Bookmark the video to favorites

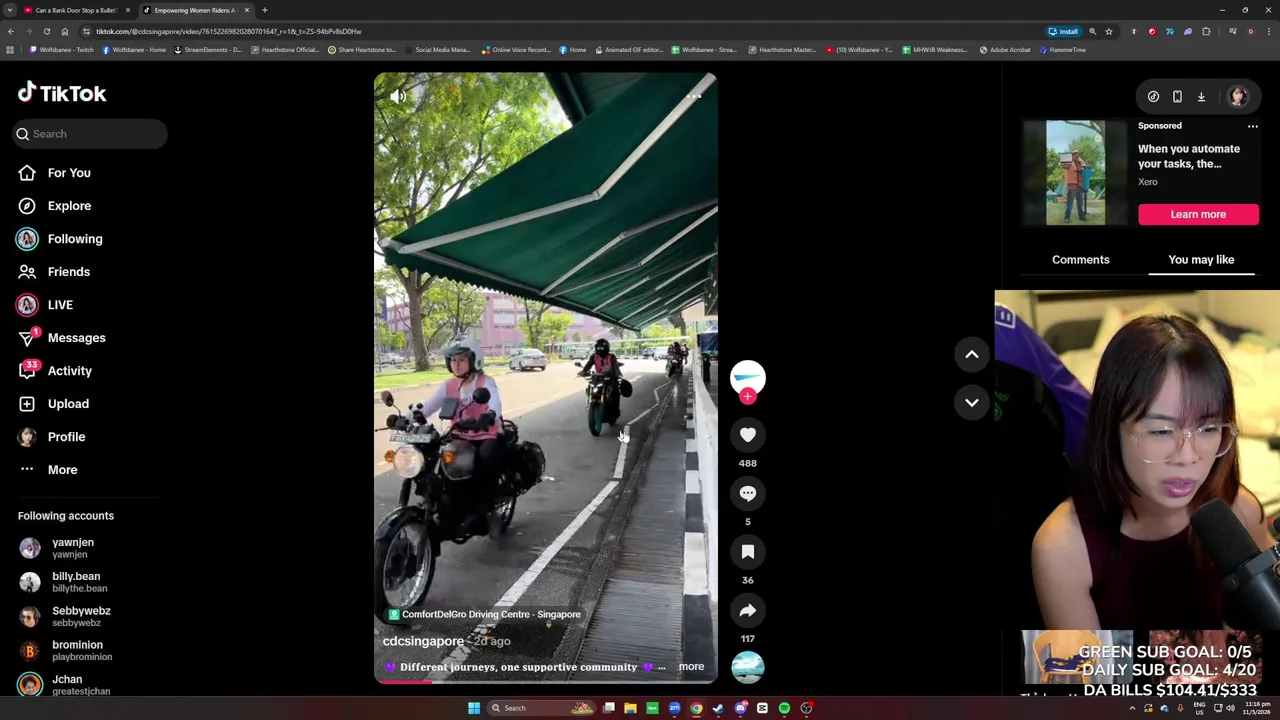pyautogui.click(x=747, y=552)
